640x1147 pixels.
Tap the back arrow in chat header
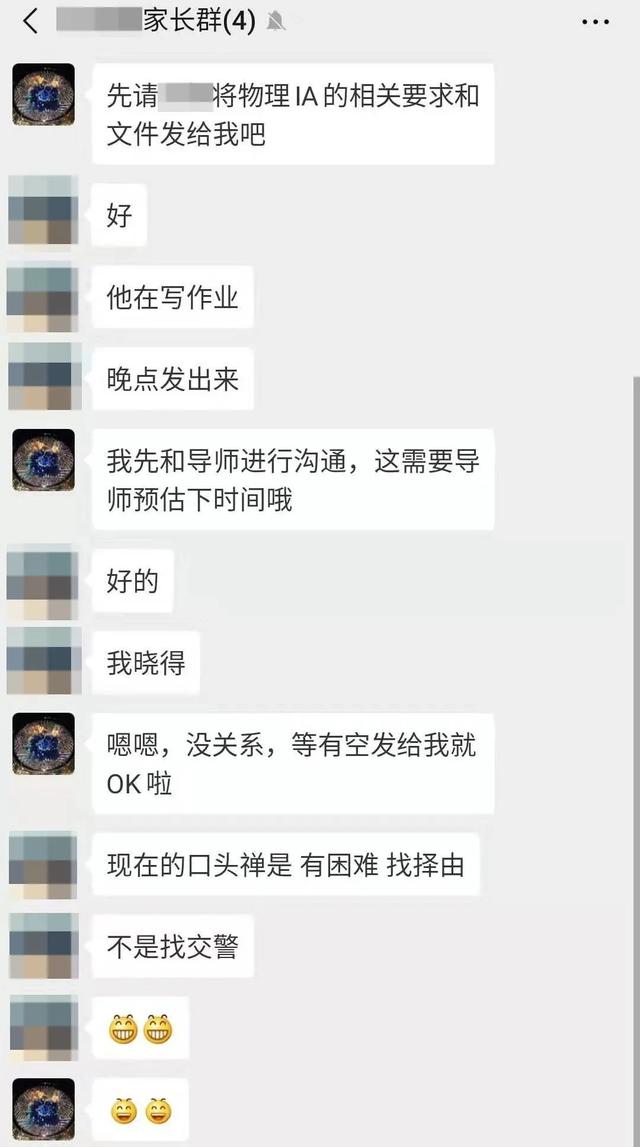point(30,21)
